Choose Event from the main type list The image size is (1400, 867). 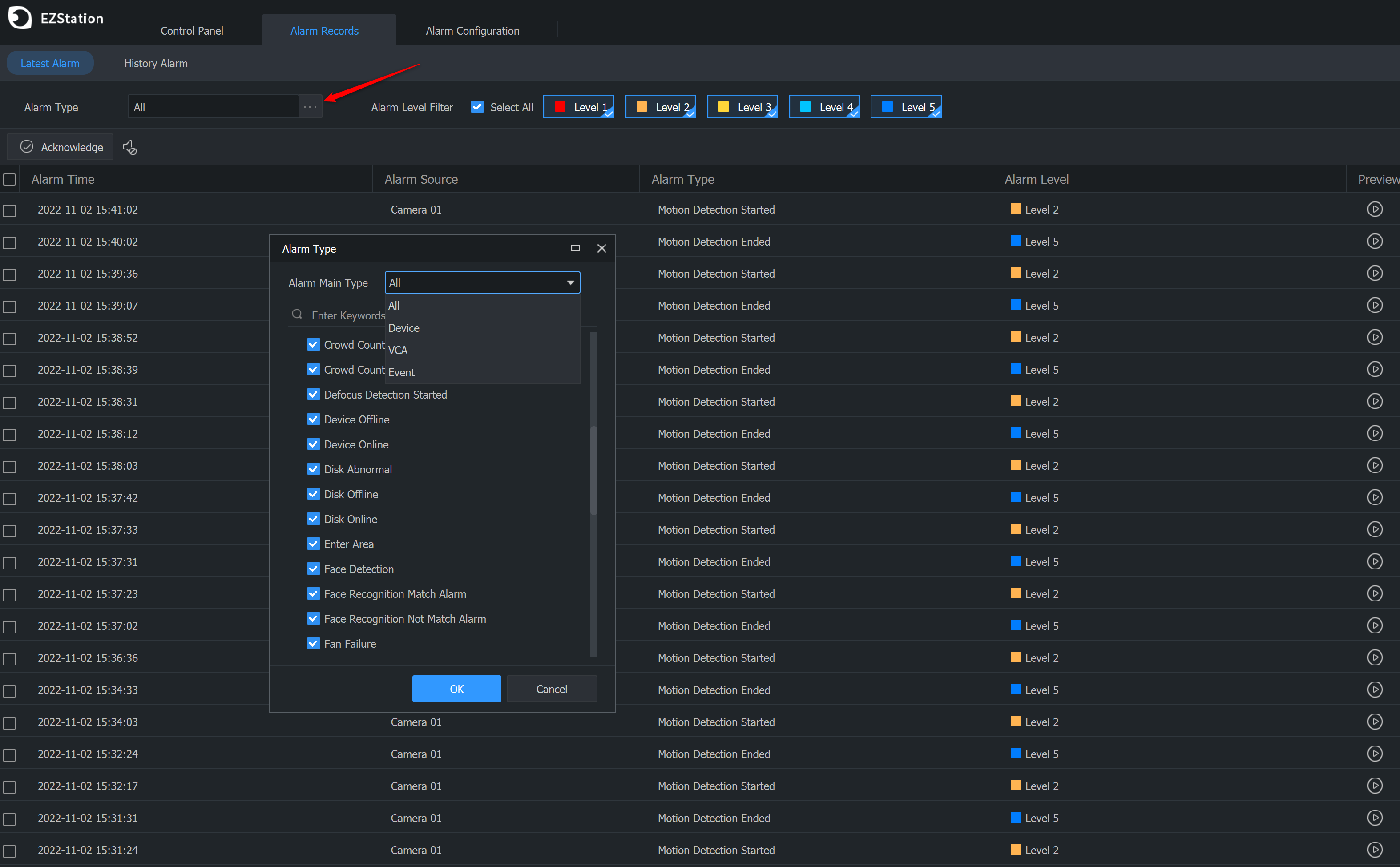[x=401, y=373]
